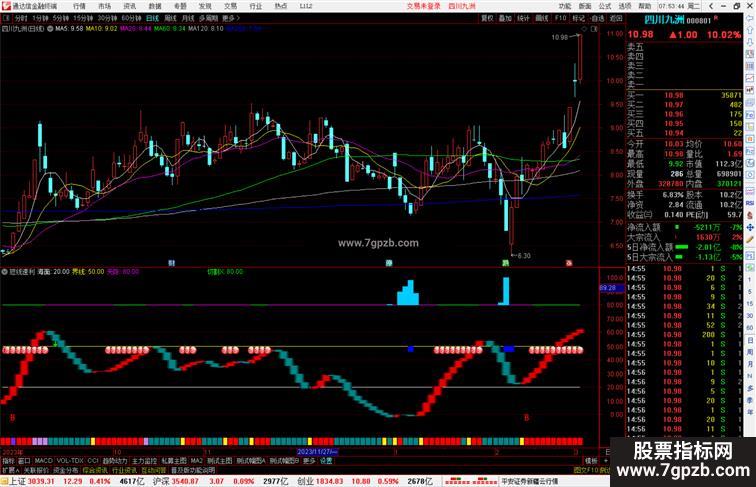Click 交易未登录 login link
Screen dimensions: 756x487
pyautogui.click(x=423, y=6)
